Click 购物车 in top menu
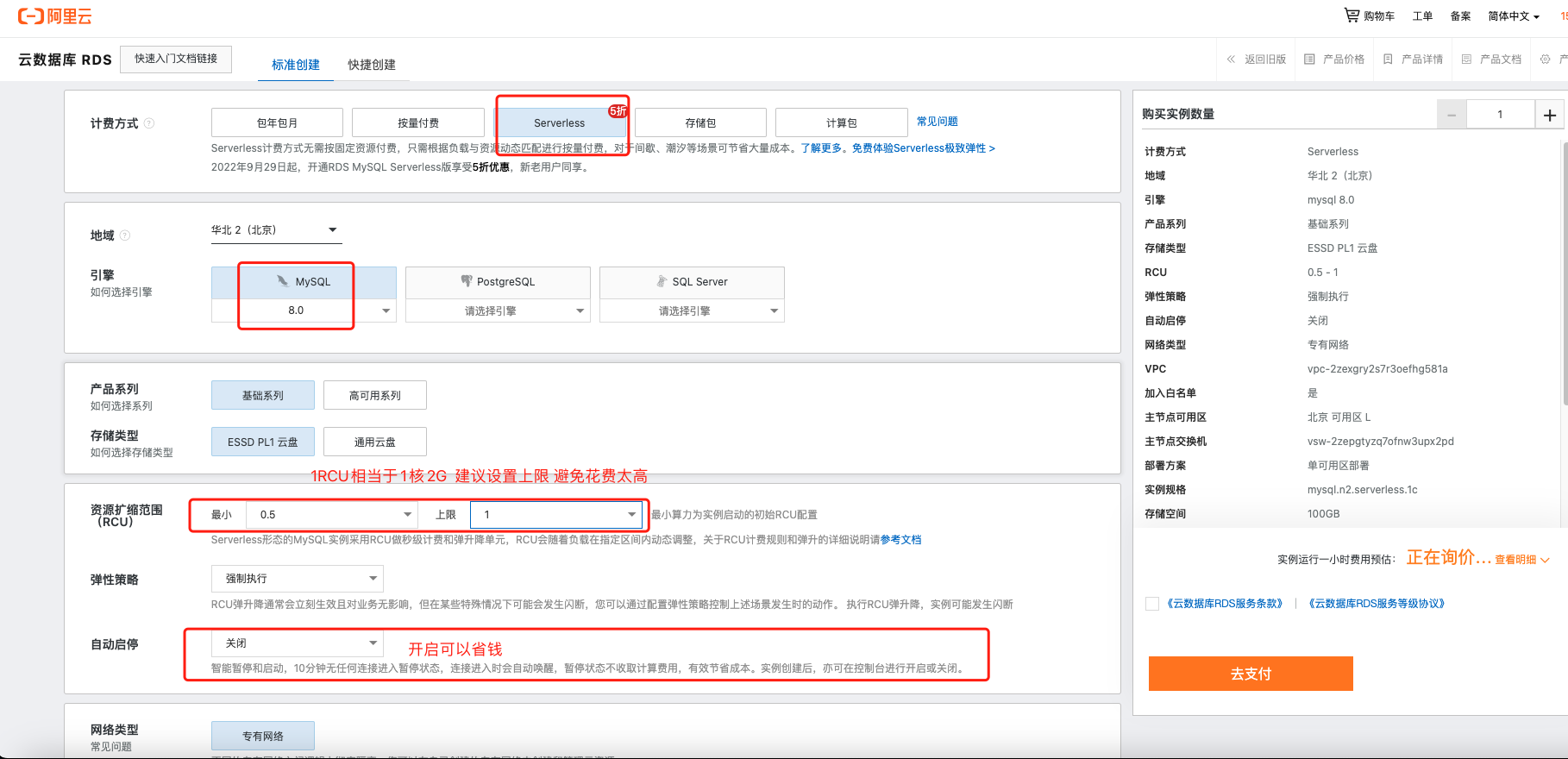The image size is (1568, 759). click(x=1379, y=16)
